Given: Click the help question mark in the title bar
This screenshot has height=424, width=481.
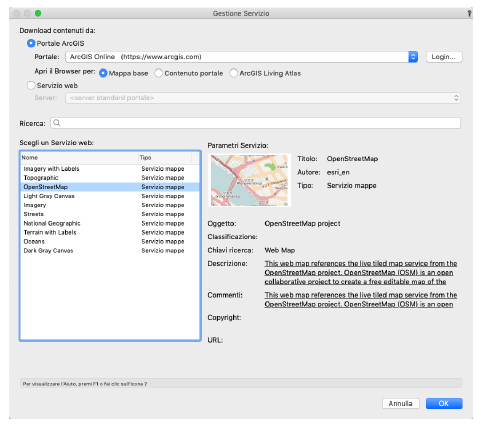Looking at the screenshot, I should pyautogui.click(x=469, y=13).
